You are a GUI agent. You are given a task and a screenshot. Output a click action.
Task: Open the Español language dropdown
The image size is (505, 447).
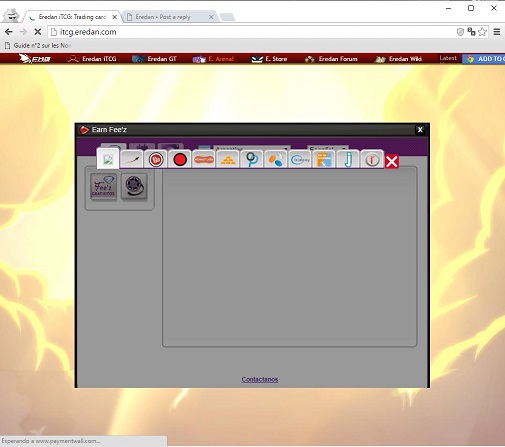(x=328, y=148)
